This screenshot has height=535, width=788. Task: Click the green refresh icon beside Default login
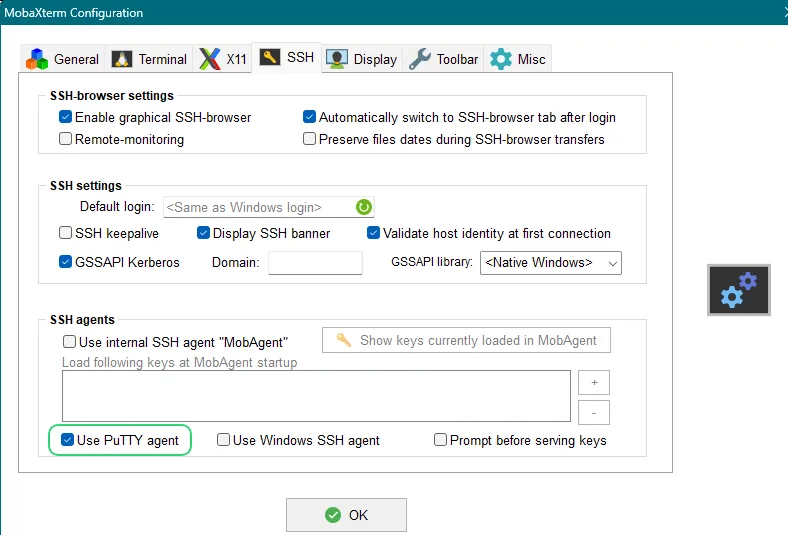pyautogui.click(x=364, y=207)
